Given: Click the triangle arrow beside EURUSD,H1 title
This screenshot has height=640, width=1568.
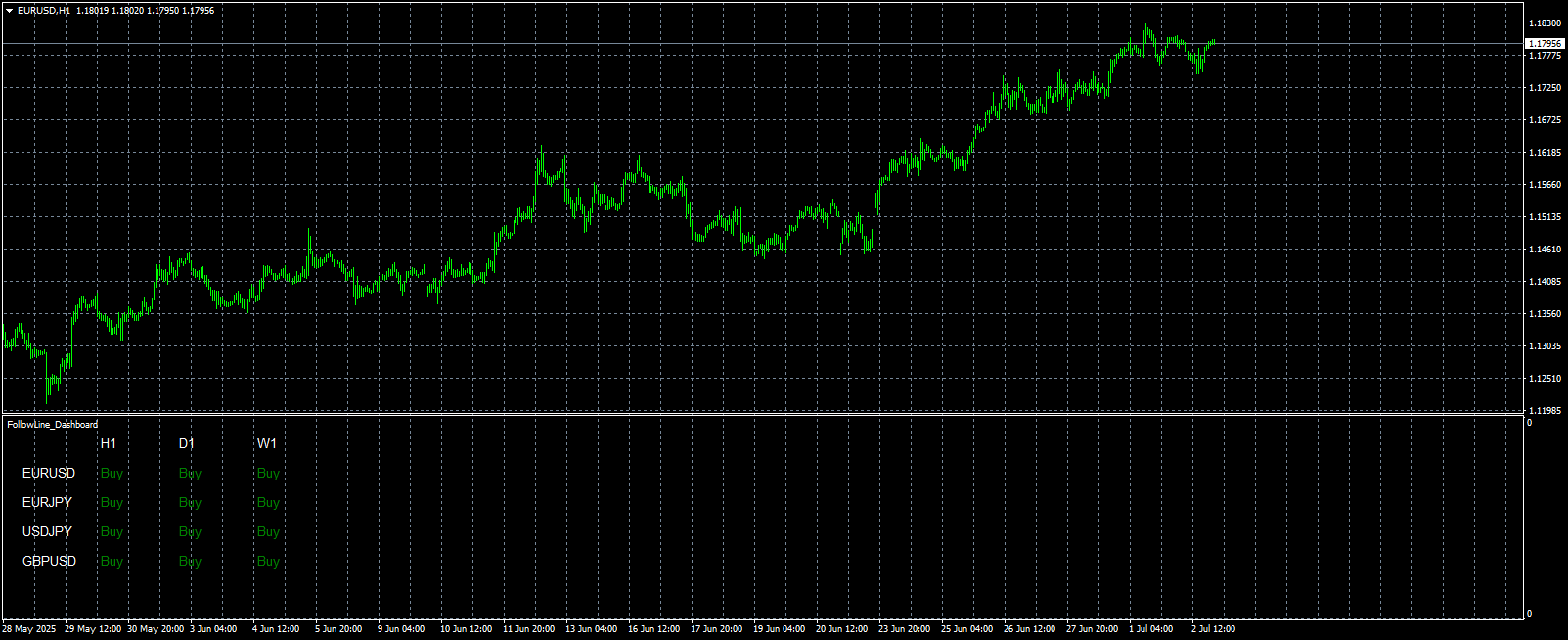Looking at the screenshot, I should coord(9,10).
